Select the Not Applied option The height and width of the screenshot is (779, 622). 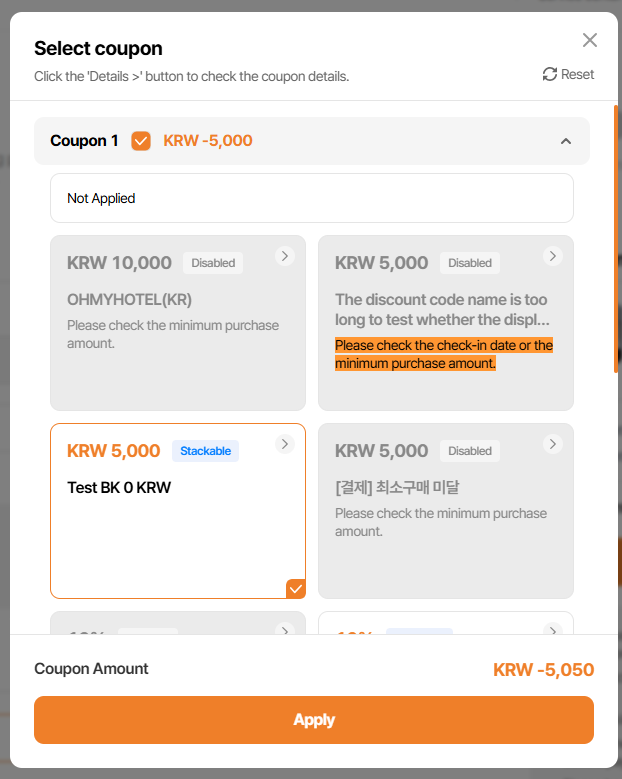point(311,198)
